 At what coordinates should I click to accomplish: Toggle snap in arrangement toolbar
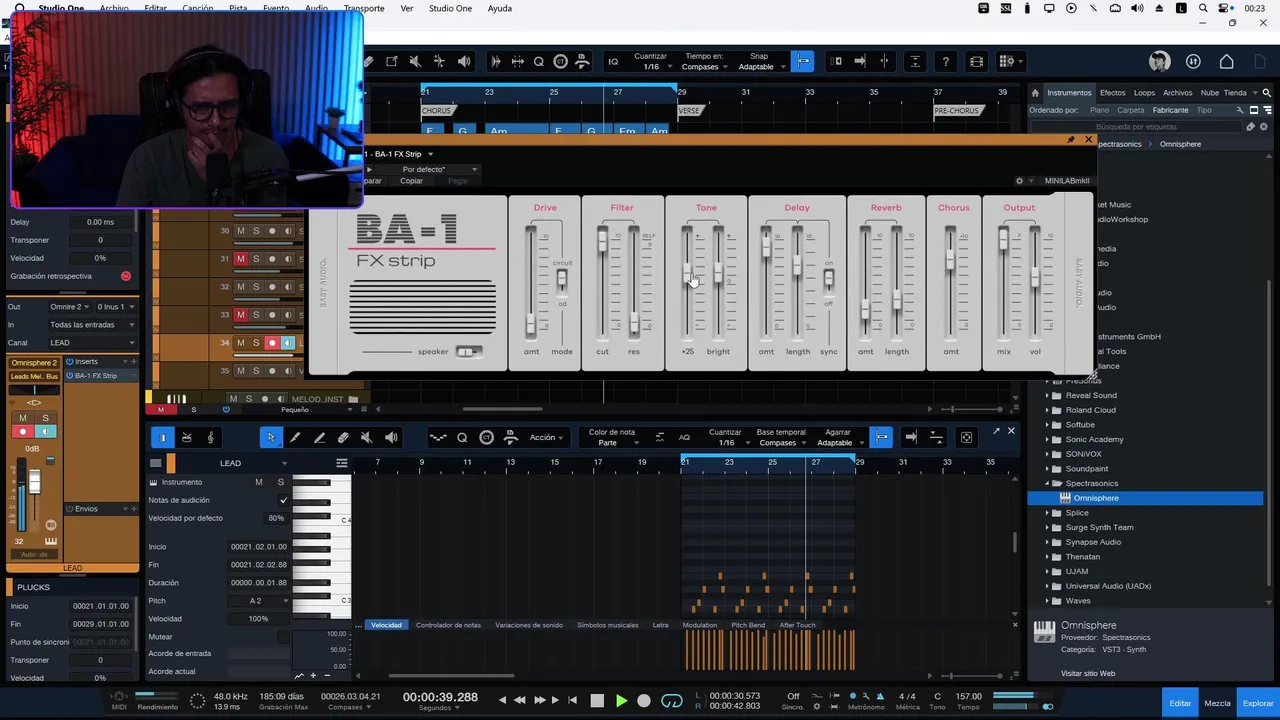point(803,61)
